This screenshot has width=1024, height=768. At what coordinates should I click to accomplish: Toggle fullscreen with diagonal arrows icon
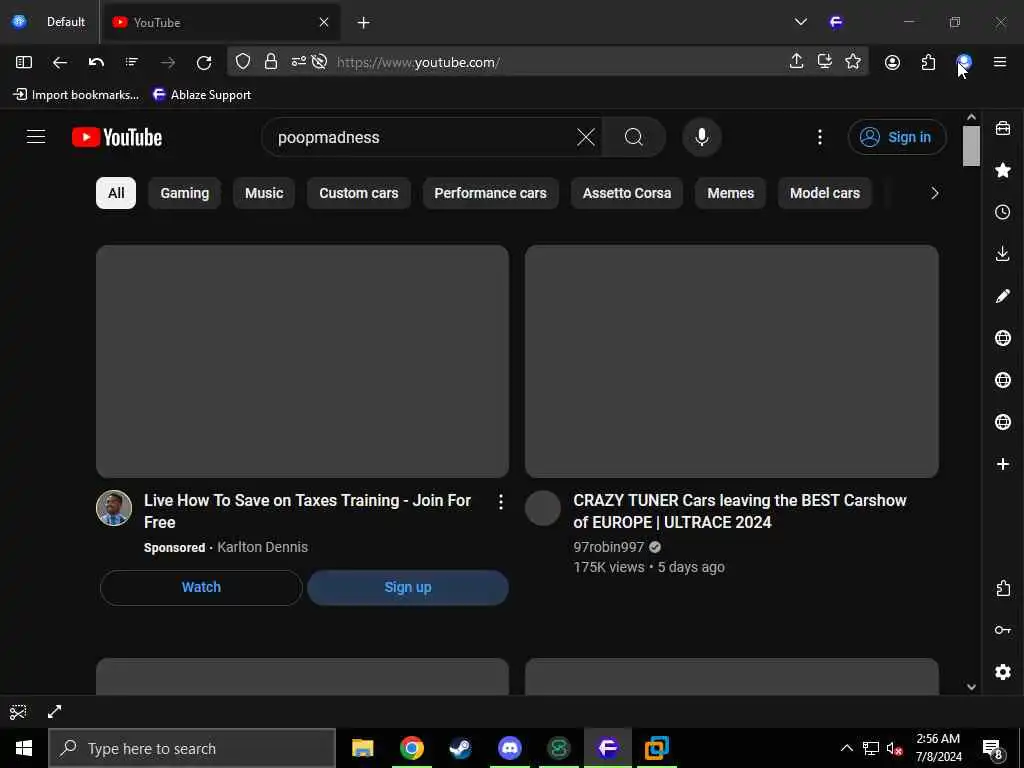pyautogui.click(x=55, y=712)
